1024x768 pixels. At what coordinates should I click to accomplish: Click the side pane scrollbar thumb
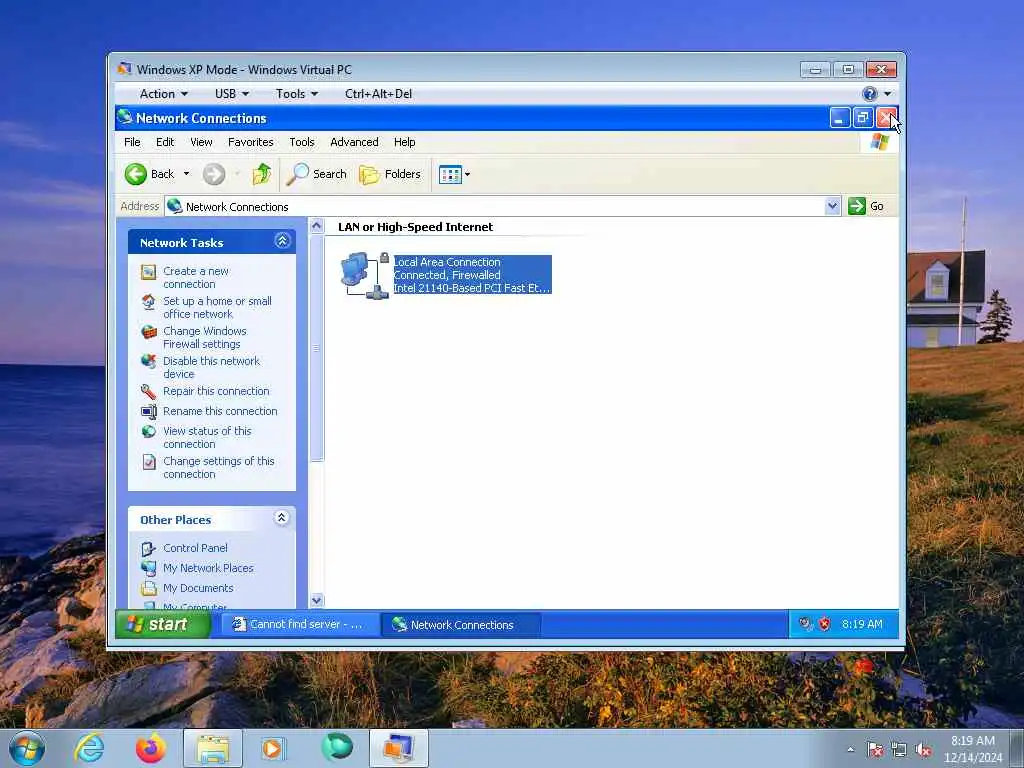coord(317,348)
